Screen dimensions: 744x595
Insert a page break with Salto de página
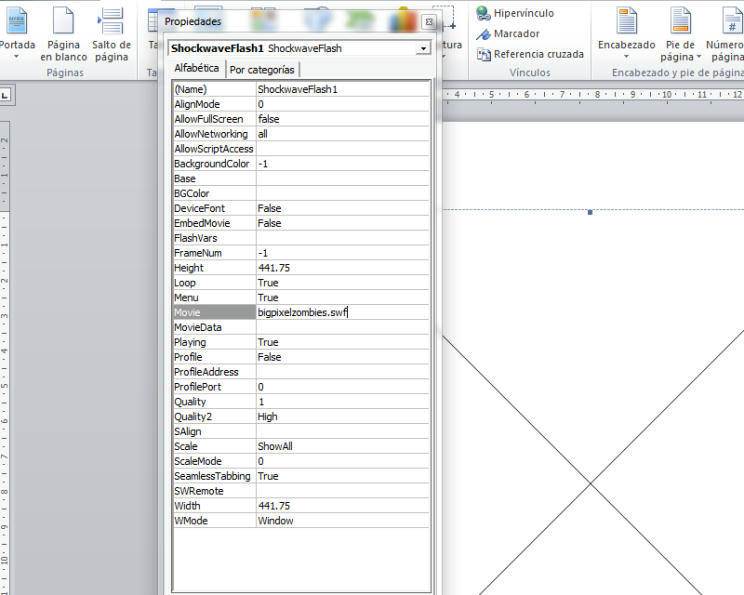pyautogui.click(x=111, y=34)
